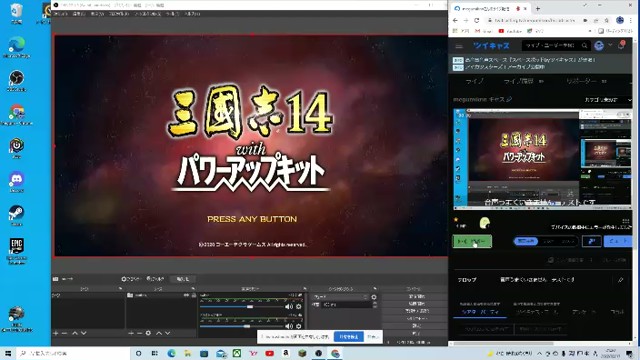The height and width of the screenshot is (360, 640).
Task: Open the second menu in OBS menu bar
Action: (79, 14)
